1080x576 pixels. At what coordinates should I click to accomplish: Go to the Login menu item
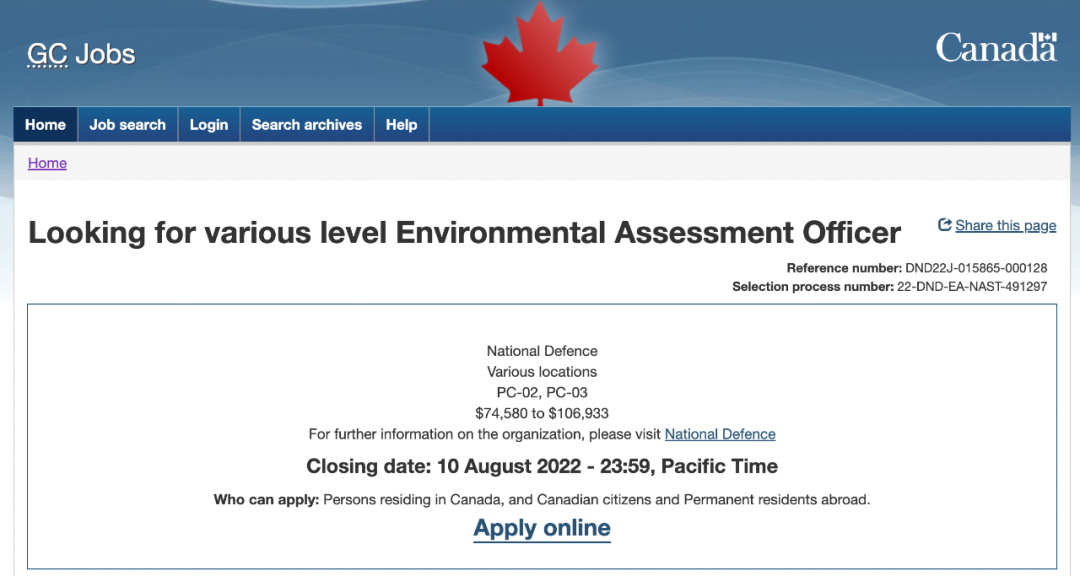coord(209,125)
